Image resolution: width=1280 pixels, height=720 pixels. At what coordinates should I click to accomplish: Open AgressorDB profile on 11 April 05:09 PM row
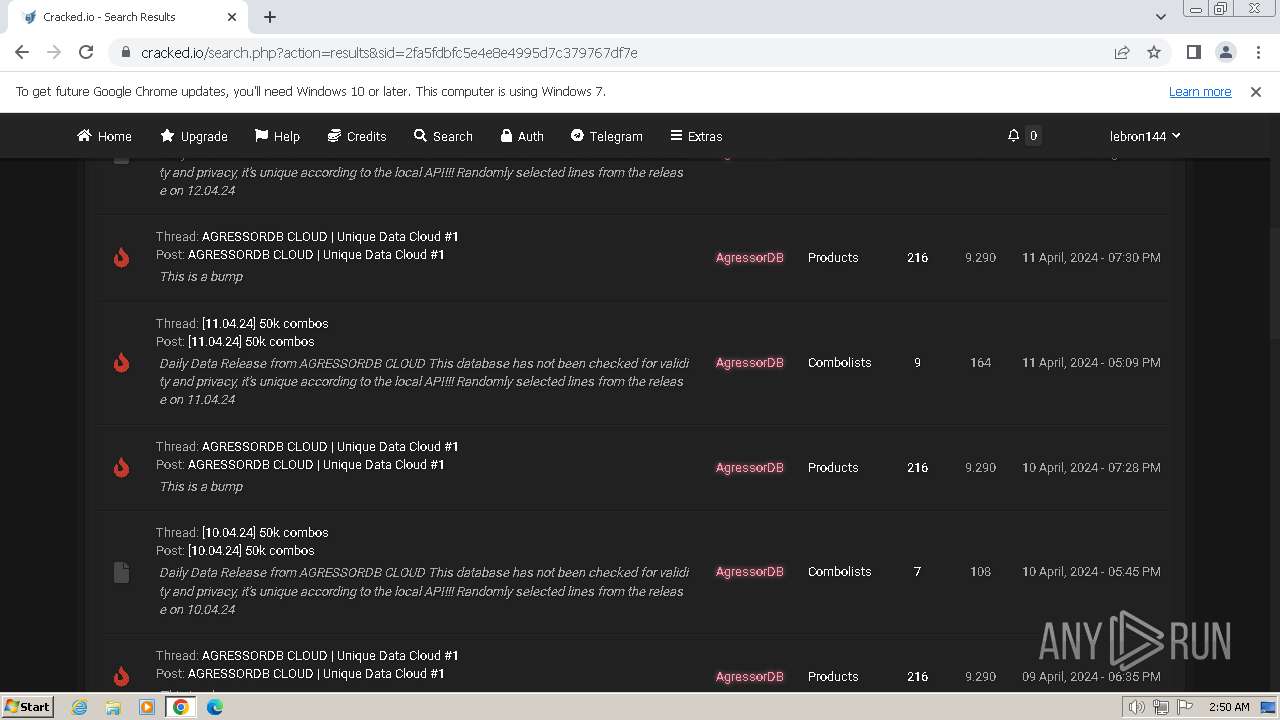click(750, 363)
